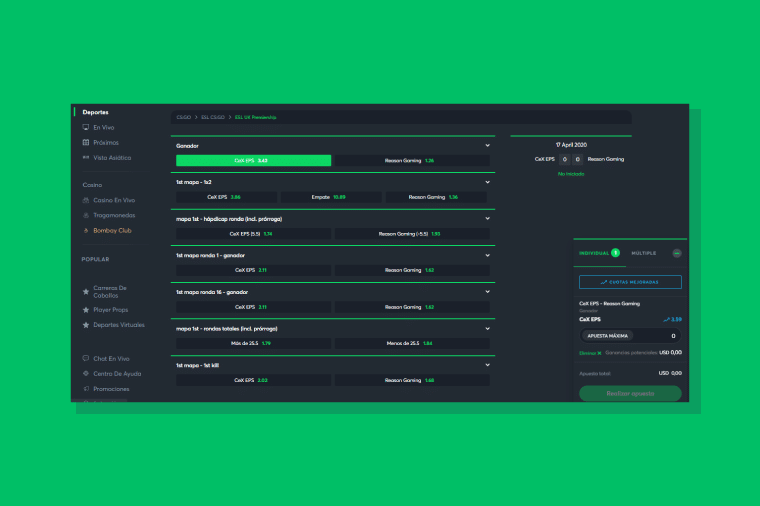Click the Casino En Vivo icon
Image resolution: width=760 pixels, height=506 pixels.
coord(86,200)
